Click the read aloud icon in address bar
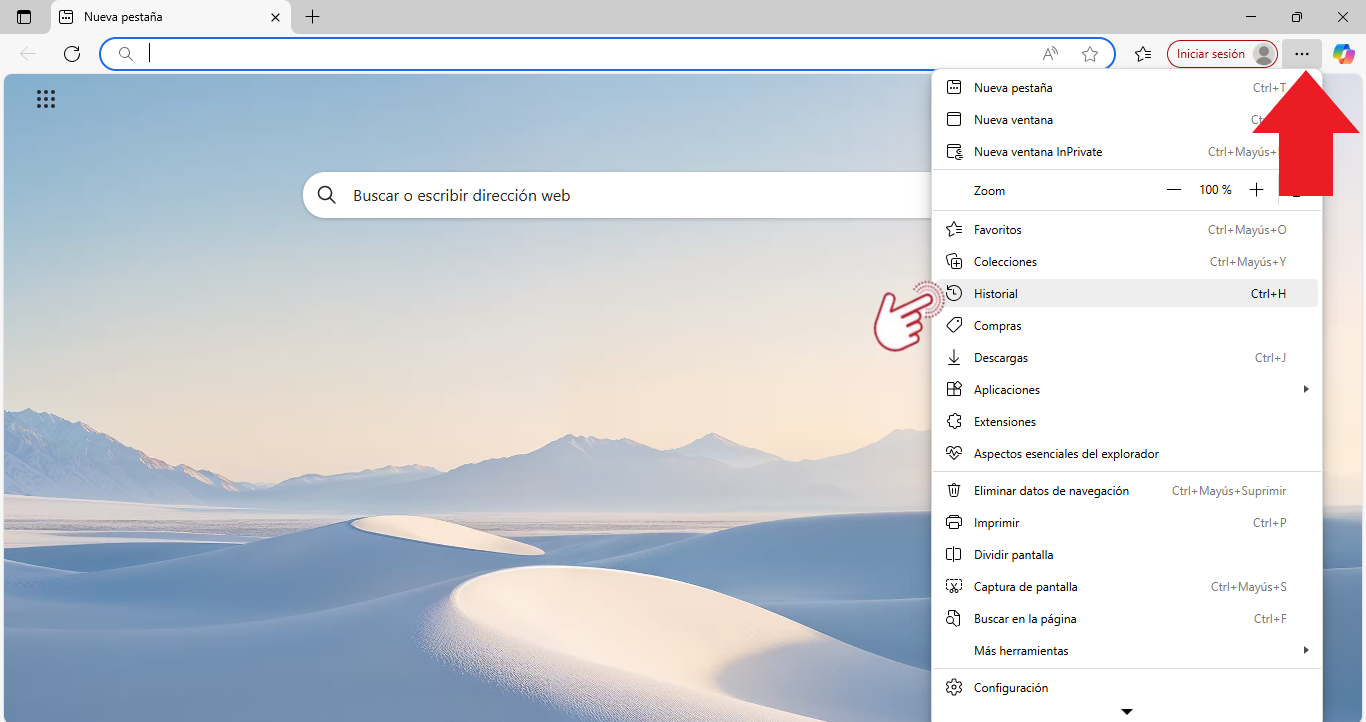Viewport: 1366px width, 722px height. [x=1050, y=54]
